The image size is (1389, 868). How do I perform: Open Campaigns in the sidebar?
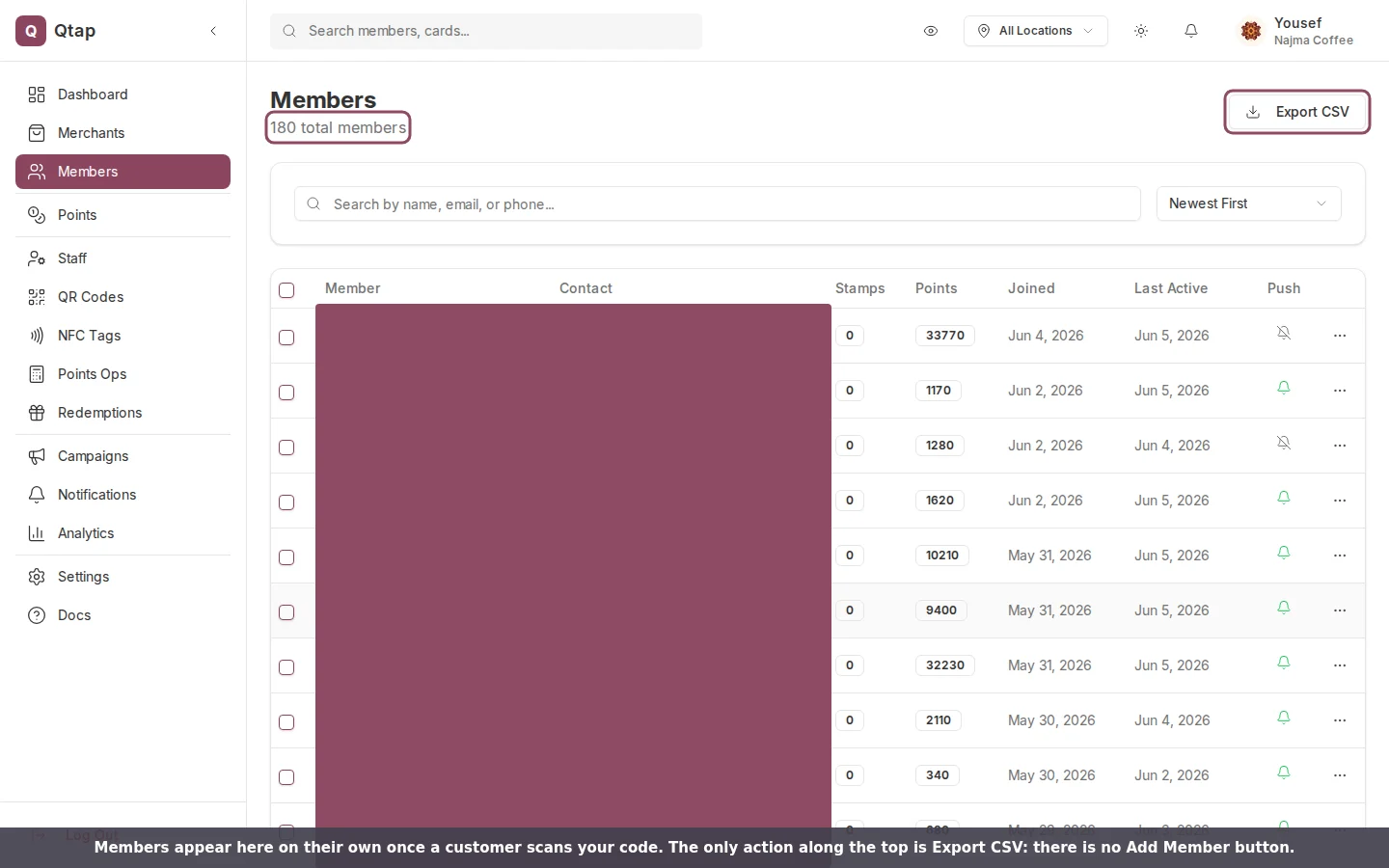(x=123, y=456)
